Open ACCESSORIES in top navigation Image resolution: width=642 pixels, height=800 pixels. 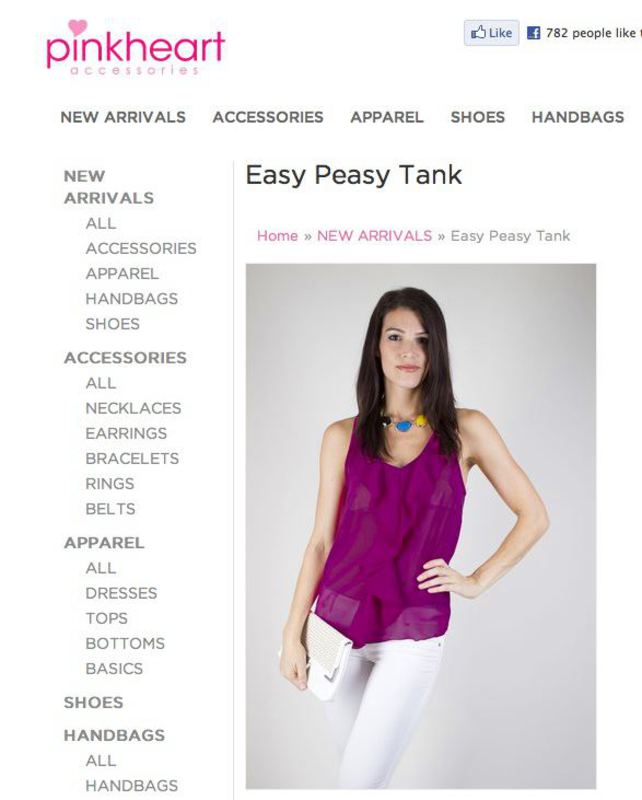[x=268, y=117]
